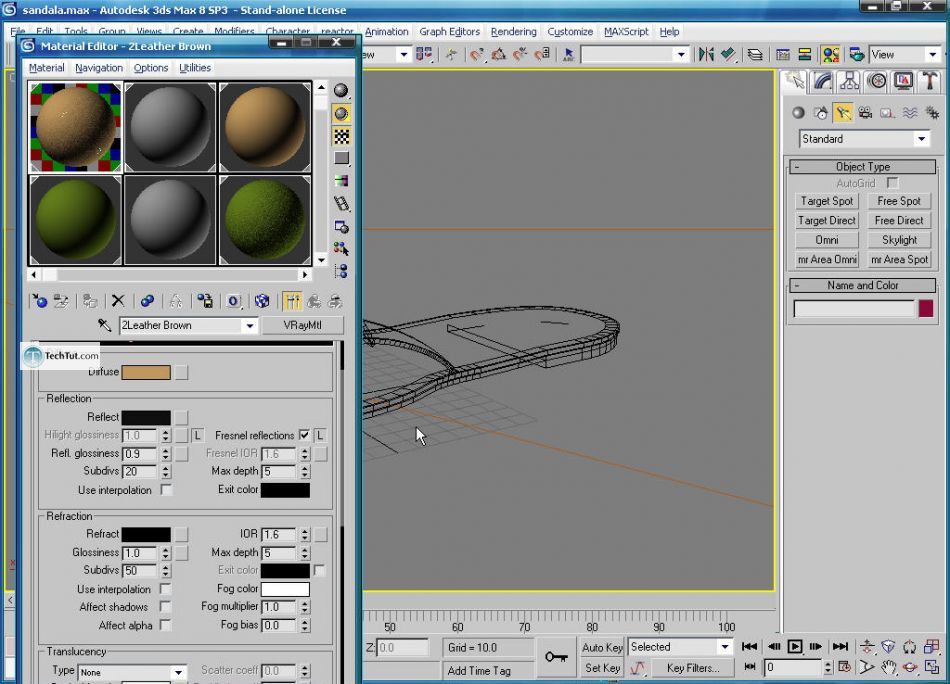The width and height of the screenshot is (950, 684).
Task: Click the VRayMtl material type button
Action: [302, 325]
